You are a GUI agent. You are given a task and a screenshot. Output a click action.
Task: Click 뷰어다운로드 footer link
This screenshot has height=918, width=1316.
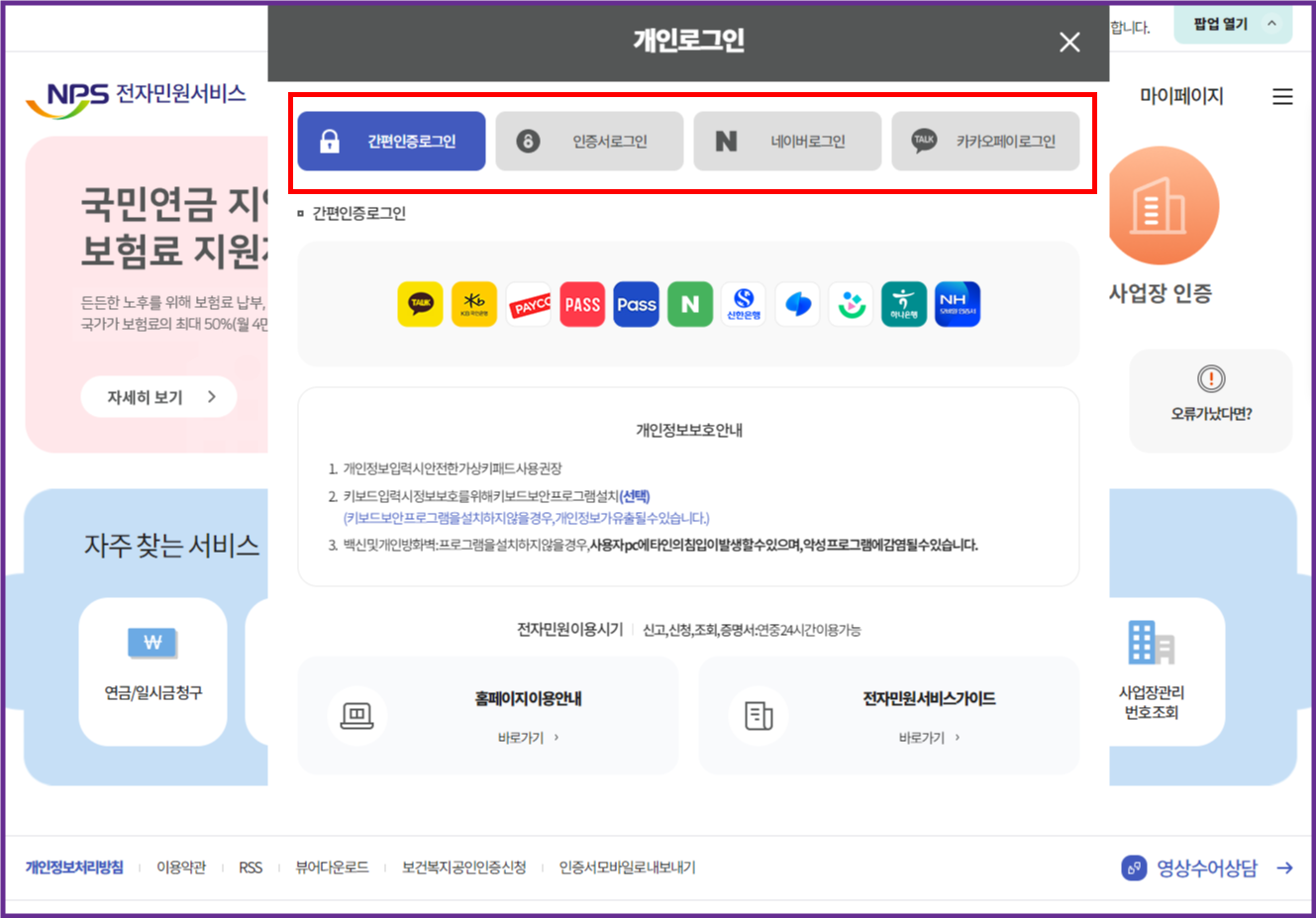point(332,867)
